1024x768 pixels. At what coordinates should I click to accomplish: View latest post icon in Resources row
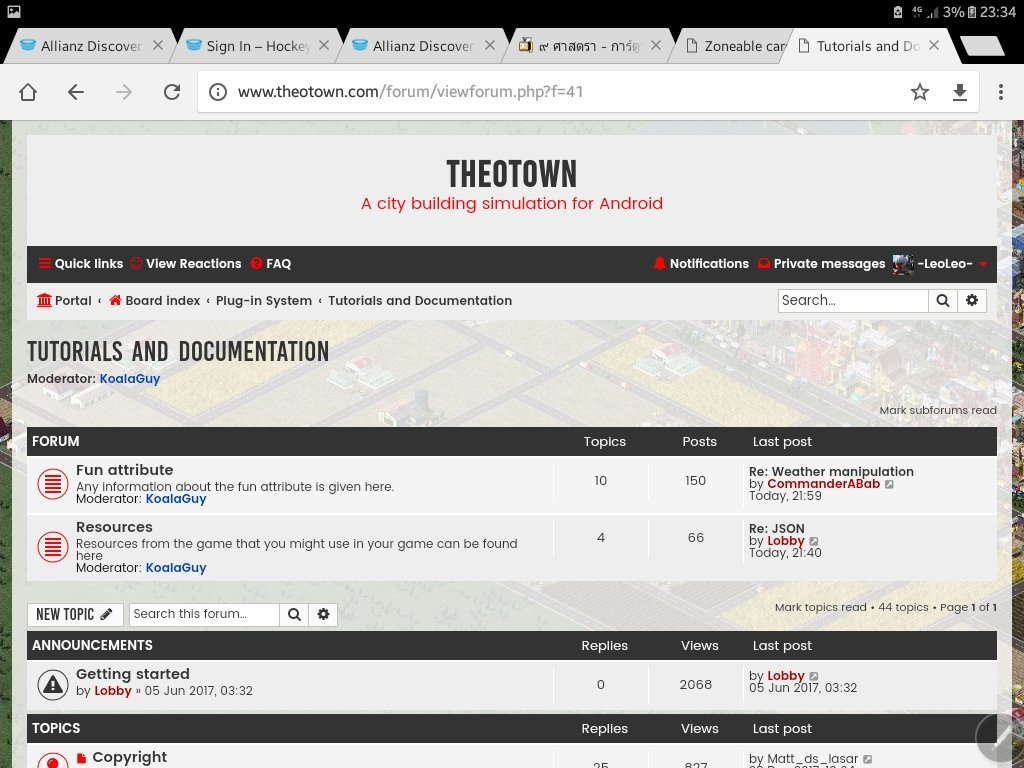(x=814, y=541)
